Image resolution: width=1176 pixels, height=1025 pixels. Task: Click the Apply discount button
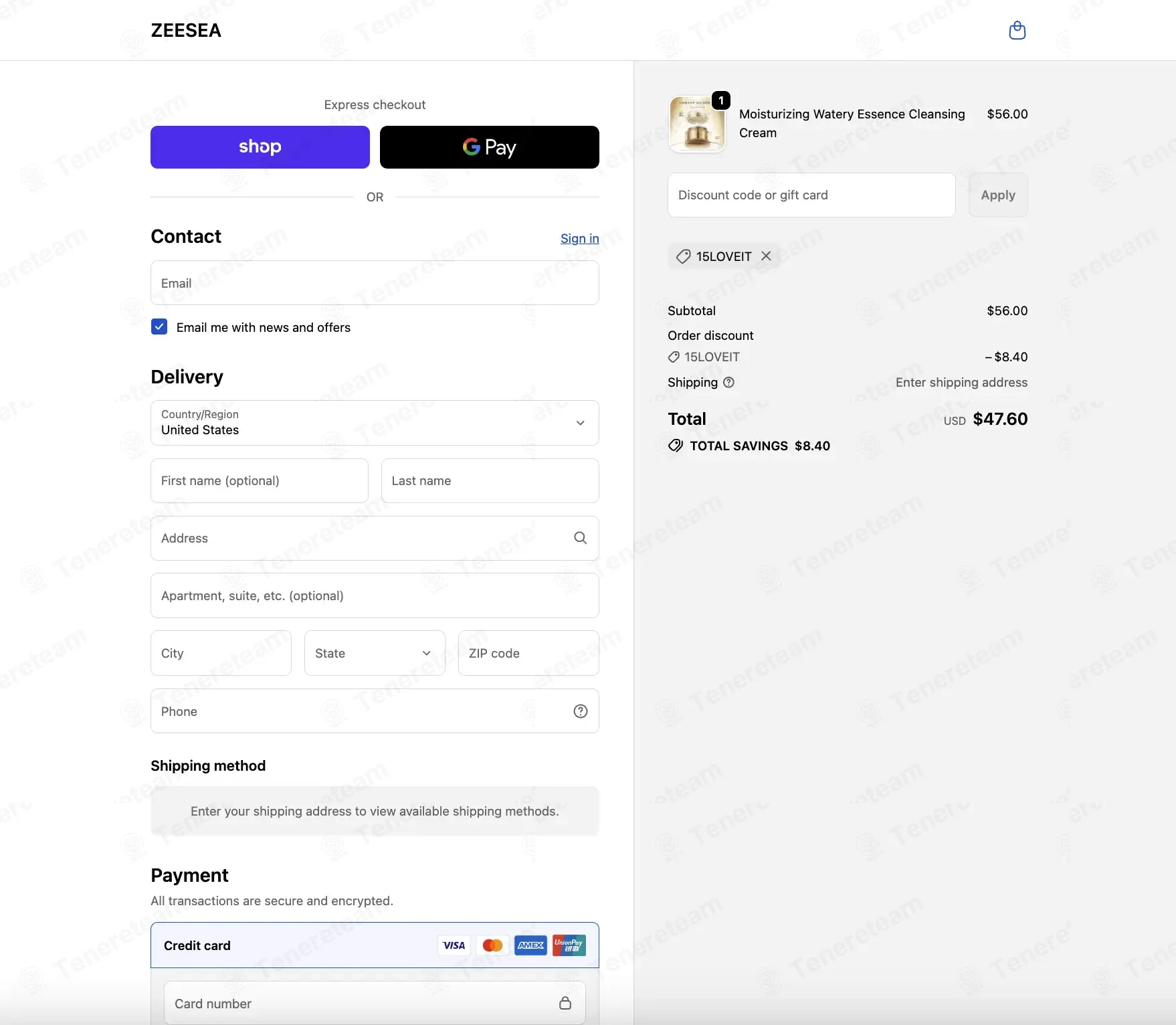tap(998, 195)
